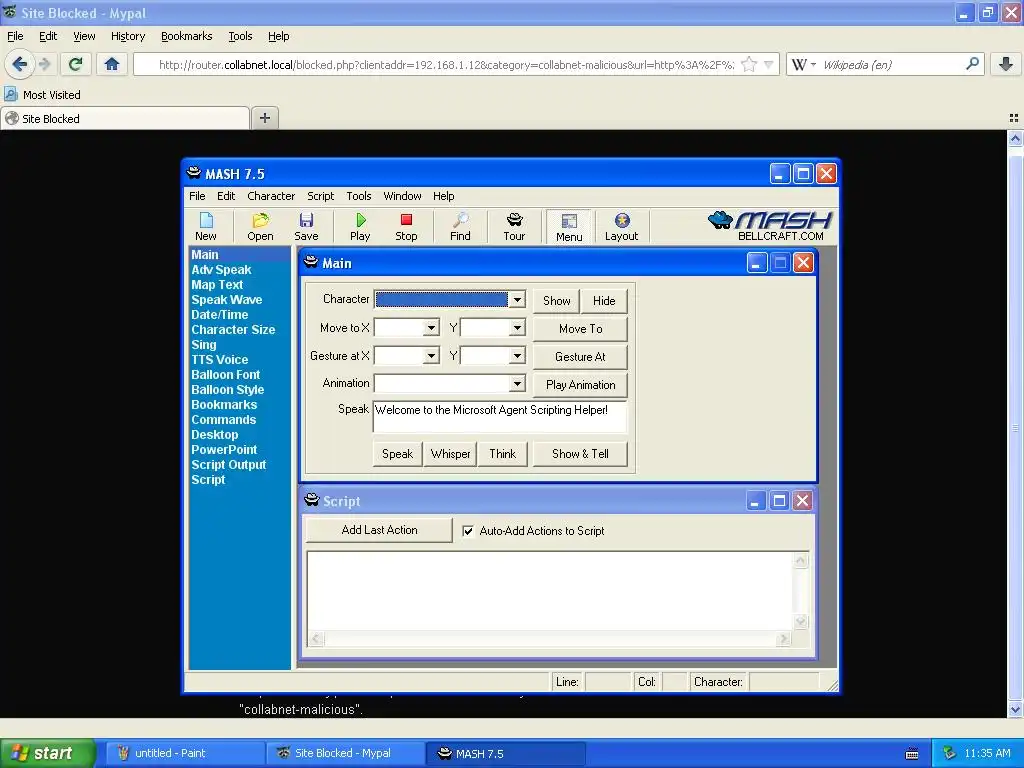The height and width of the screenshot is (768, 1024).
Task: Open the browser History menu
Action: (128, 36)
